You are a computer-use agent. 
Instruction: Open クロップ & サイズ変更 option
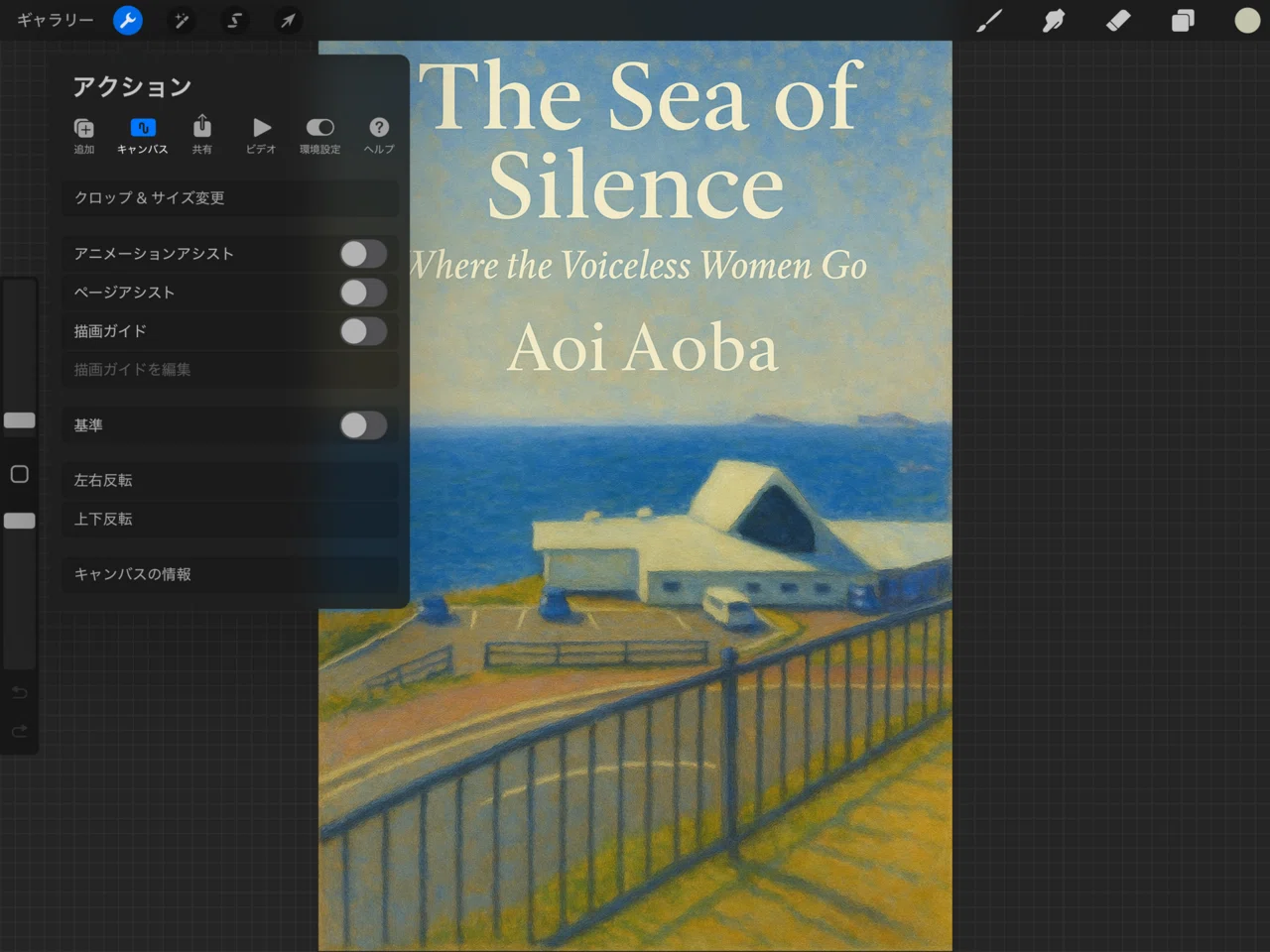tap(230, 197)
